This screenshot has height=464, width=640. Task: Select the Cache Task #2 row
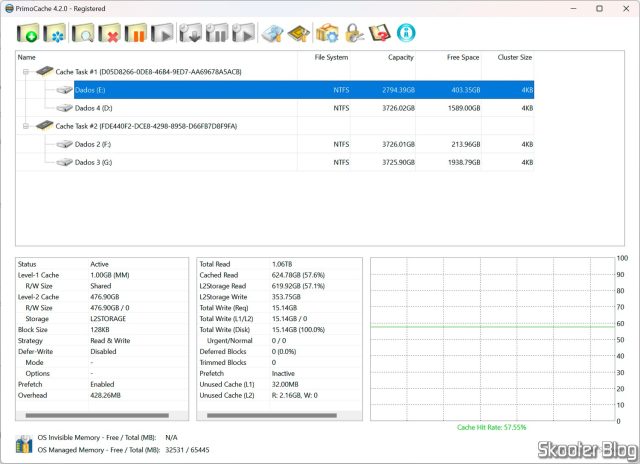point(275,126)
